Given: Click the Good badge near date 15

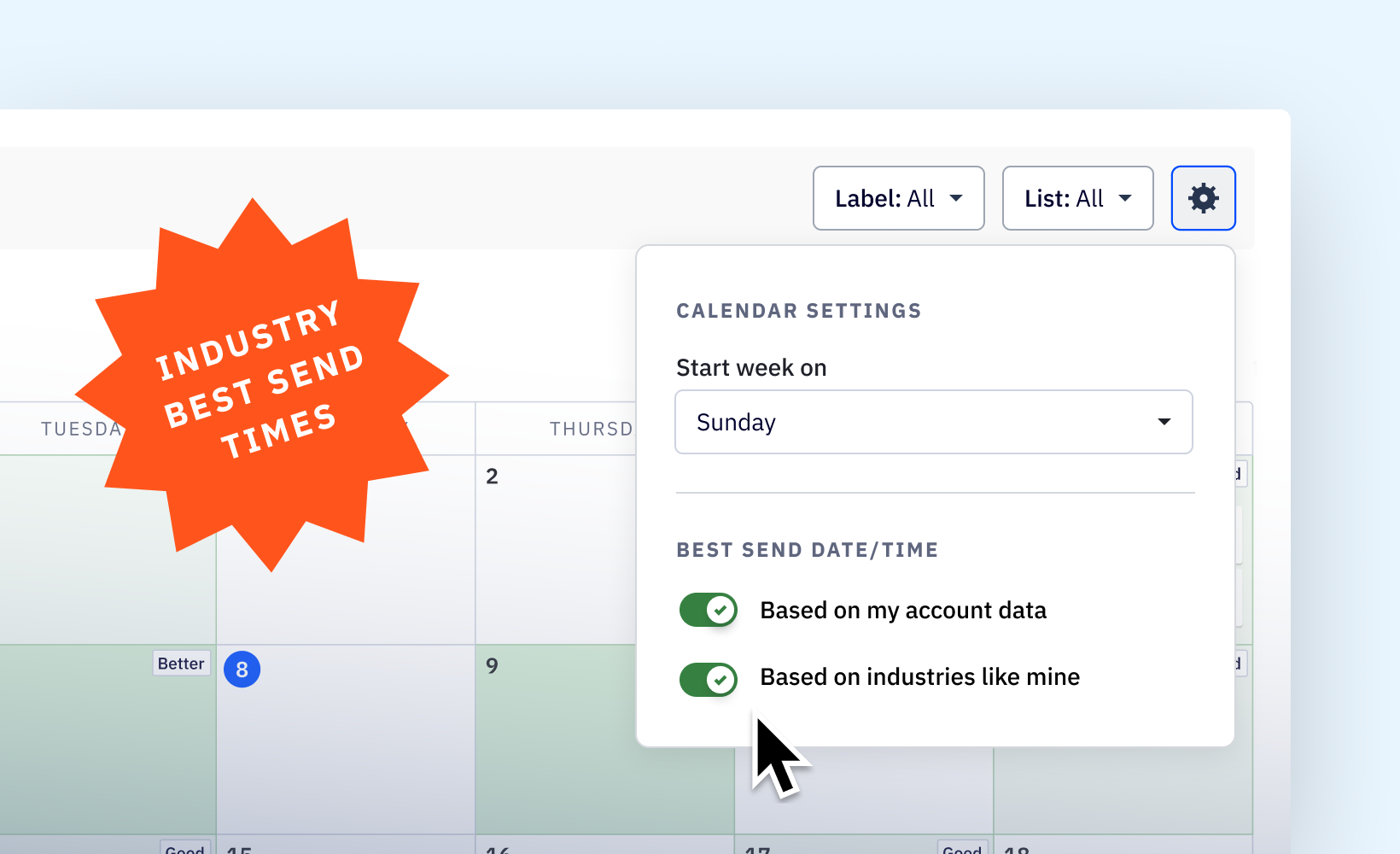Looking at the screenshot, I should 184,848.
